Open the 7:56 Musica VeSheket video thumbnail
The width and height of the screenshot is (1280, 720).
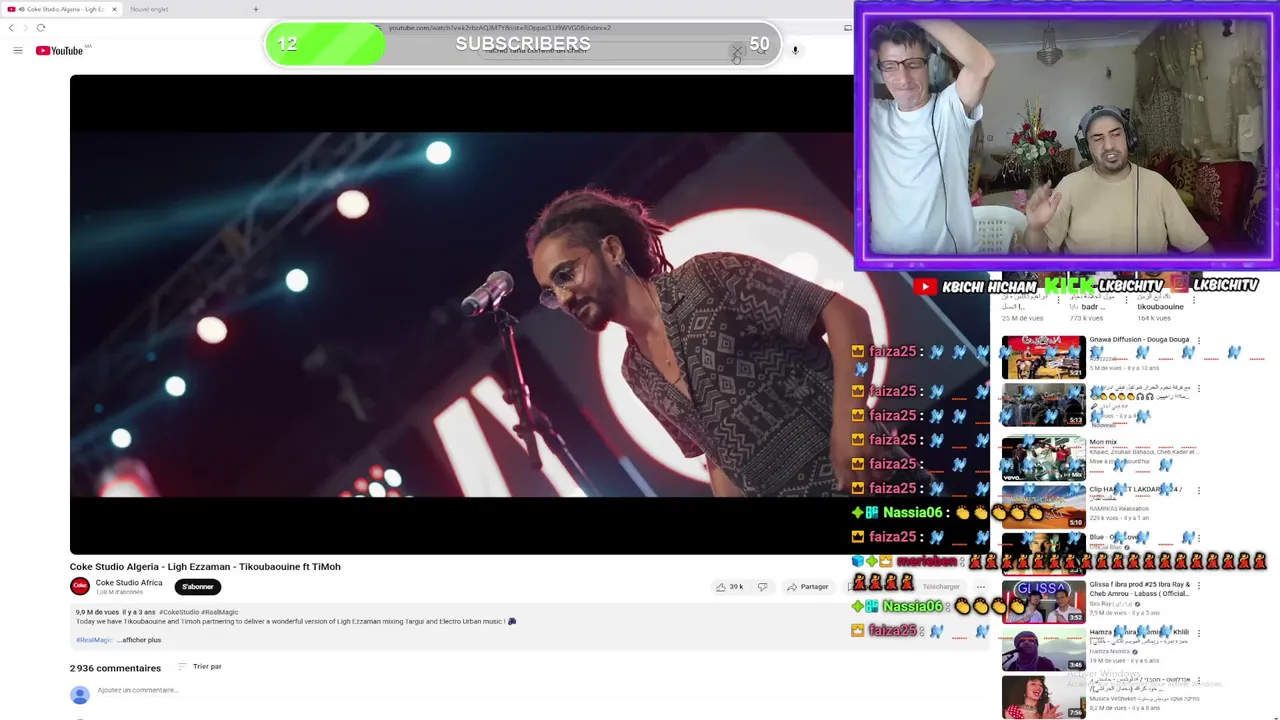click(1043, 698)
